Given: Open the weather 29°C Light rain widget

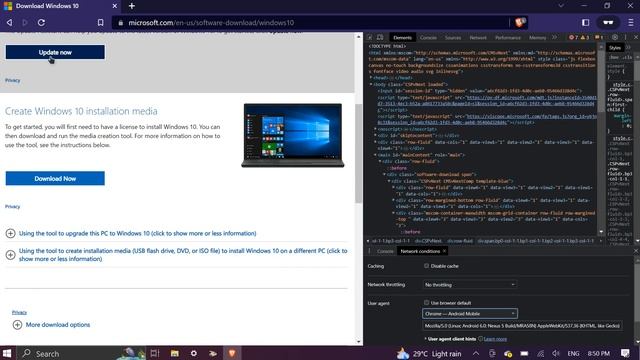Looking at the screenshot, I should [x=429, y=353].
